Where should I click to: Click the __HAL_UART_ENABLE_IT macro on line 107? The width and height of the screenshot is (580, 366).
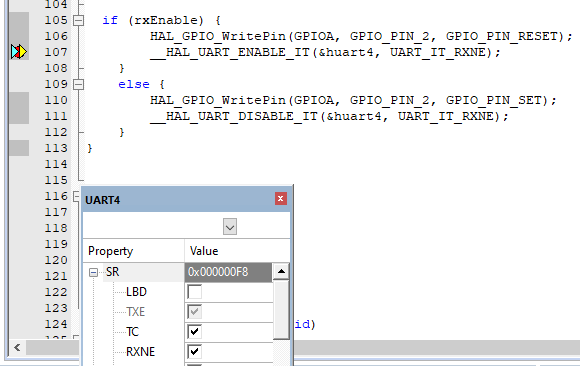click(230, 52)
